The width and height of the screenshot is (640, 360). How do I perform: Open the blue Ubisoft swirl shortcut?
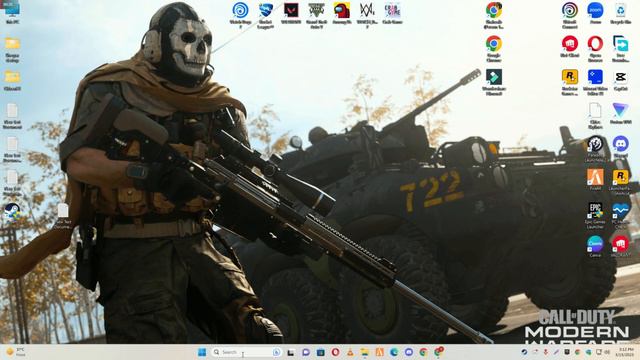240,15
